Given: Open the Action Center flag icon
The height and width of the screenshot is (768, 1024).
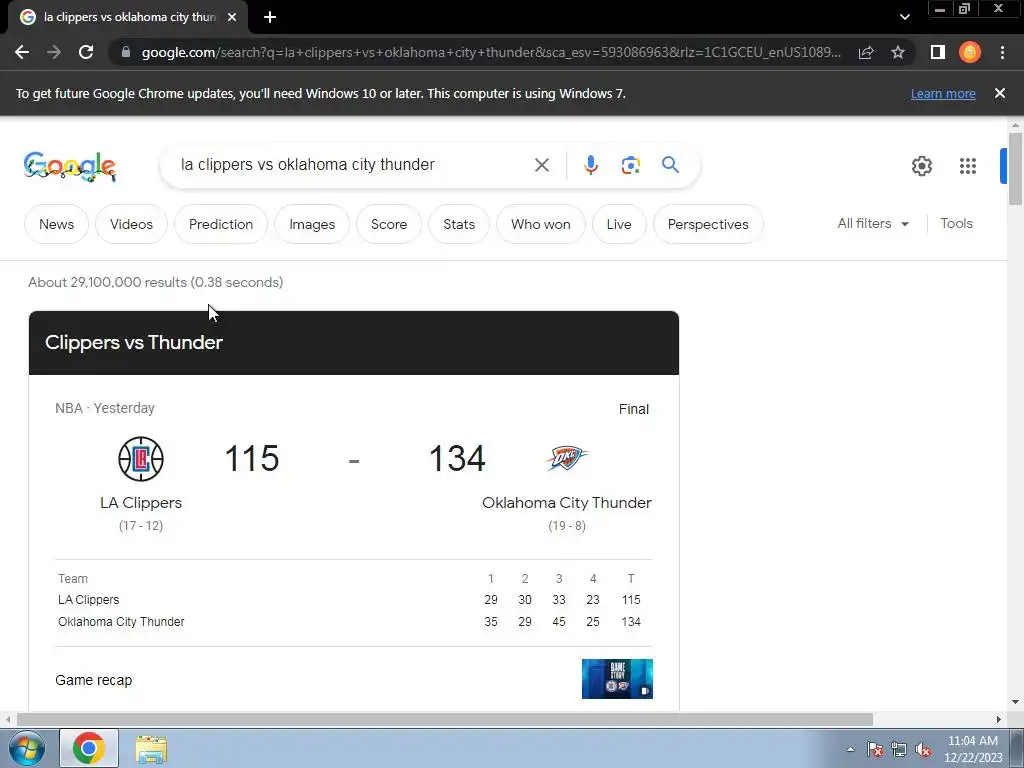Looking at the screenshot, I should coord(875,749).
